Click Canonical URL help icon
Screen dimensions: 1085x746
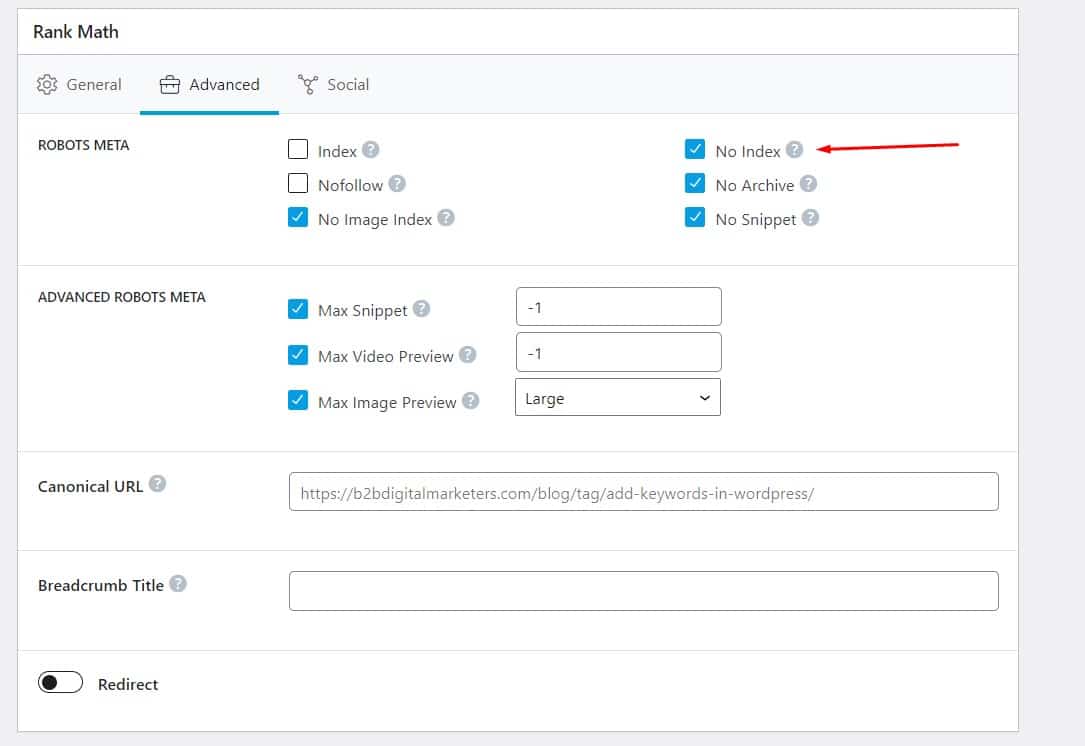(158, 484)
